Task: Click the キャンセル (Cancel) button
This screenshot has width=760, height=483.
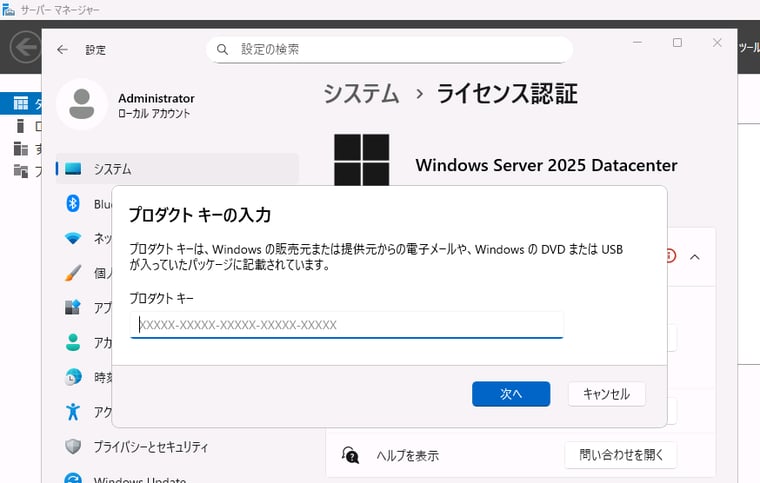Action: tap(606, 394)
